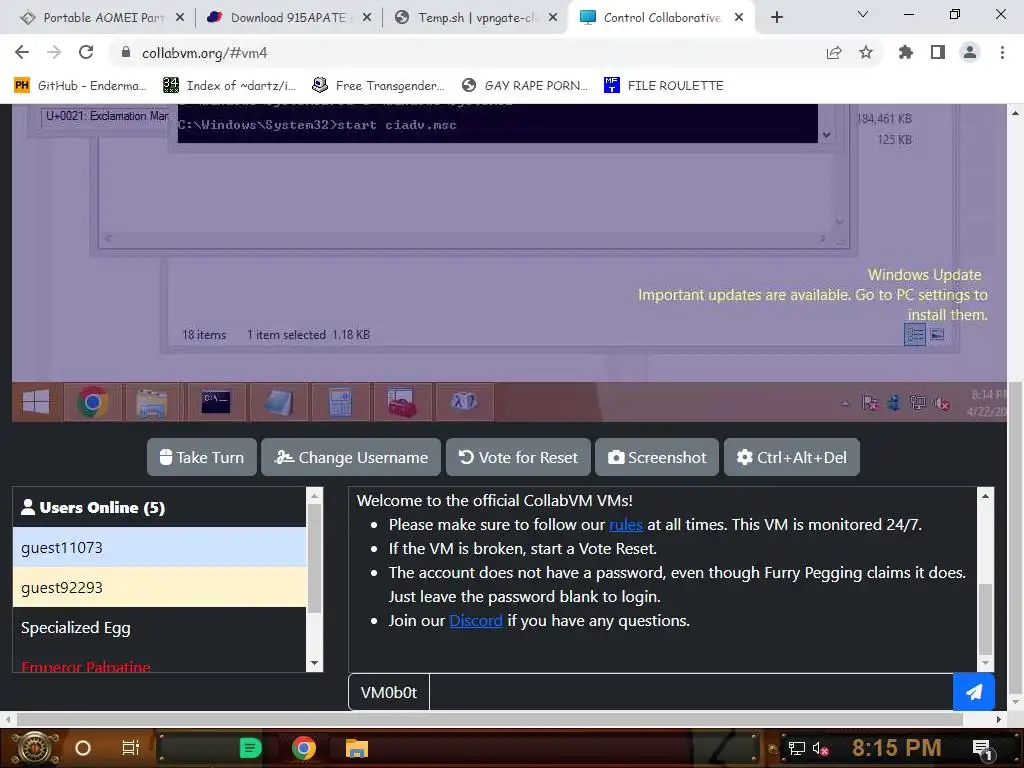Click the VM Action Center flag icon
The width and height of the screenshot is (1024, 768).
click(x=870, y=404)
